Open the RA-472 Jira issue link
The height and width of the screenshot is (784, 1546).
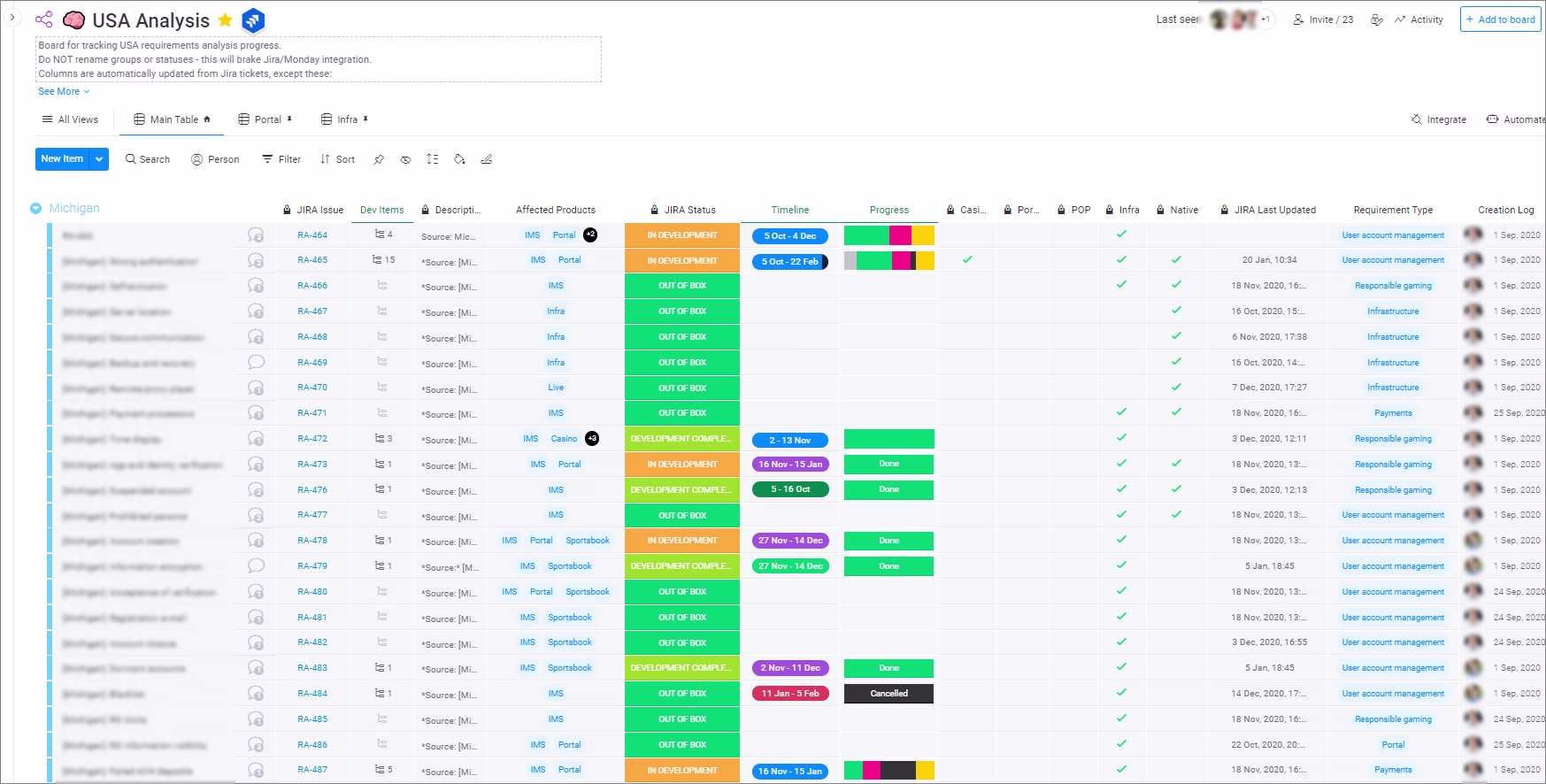click(312, 439)
